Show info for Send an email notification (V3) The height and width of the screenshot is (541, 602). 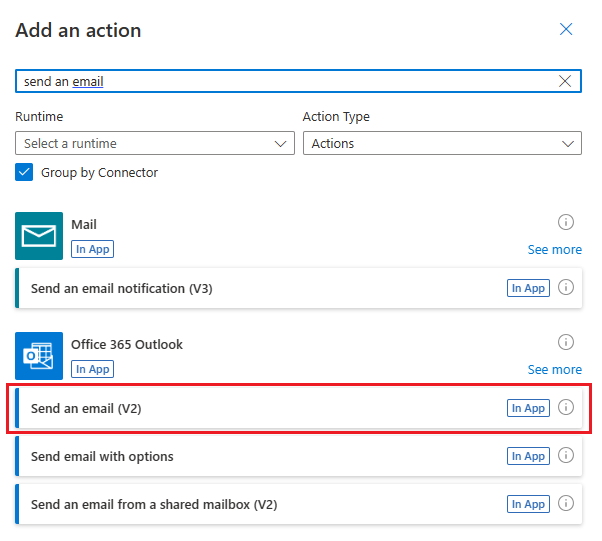point(565,288)
